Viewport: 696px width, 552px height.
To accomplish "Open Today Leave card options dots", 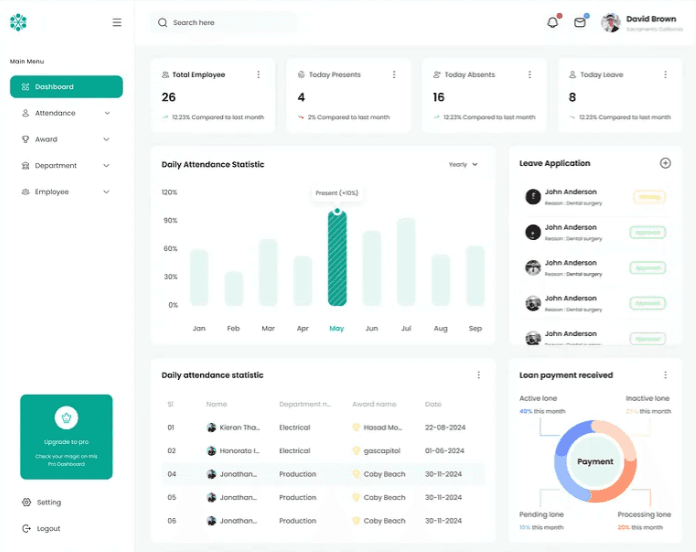I will pos(665,75).
